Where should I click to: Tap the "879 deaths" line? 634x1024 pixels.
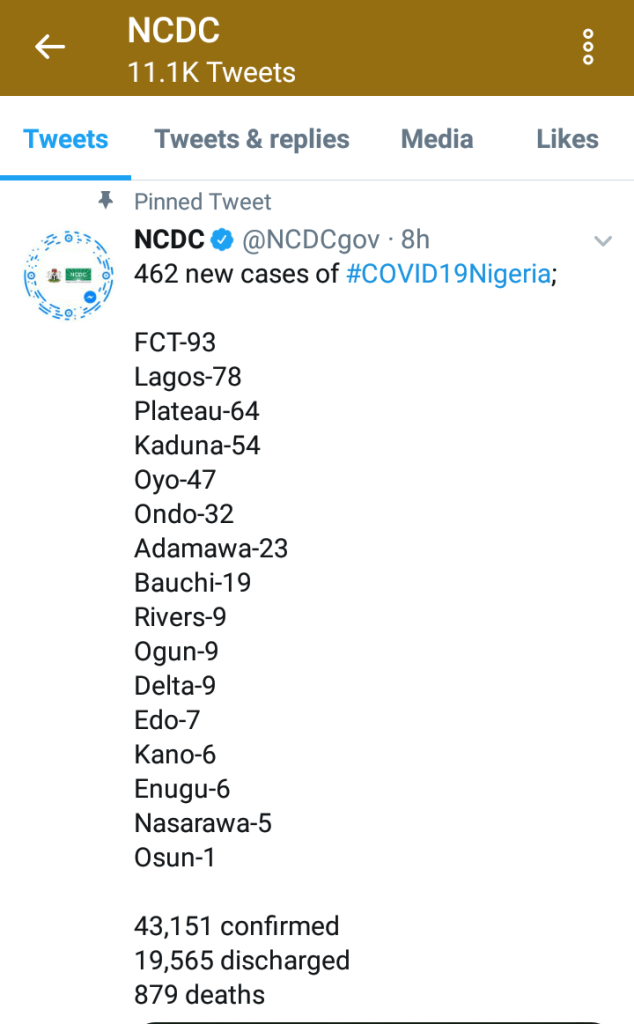[200, 995]
